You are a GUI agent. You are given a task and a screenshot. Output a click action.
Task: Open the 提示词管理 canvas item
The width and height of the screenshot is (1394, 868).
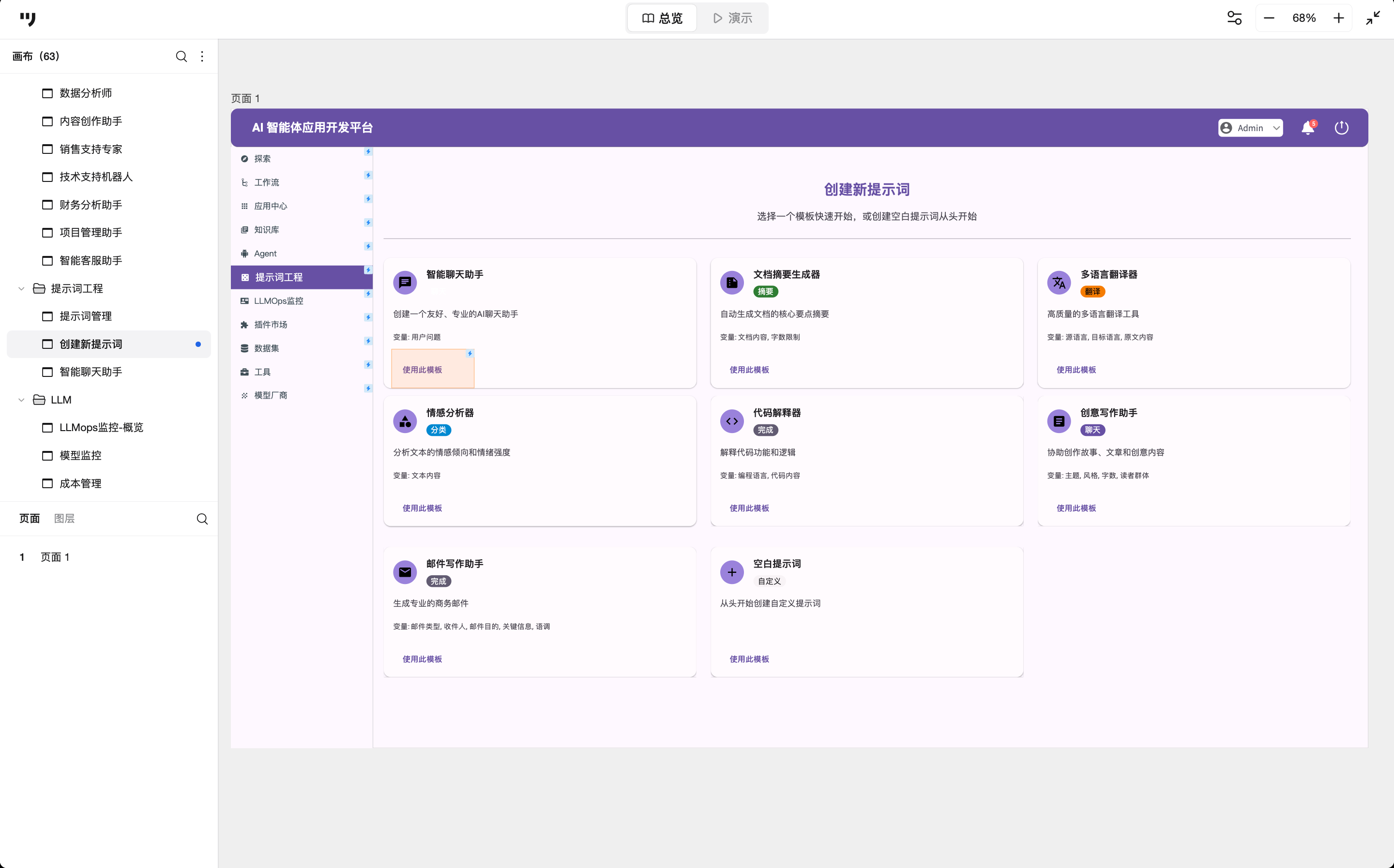coord(86,316)
